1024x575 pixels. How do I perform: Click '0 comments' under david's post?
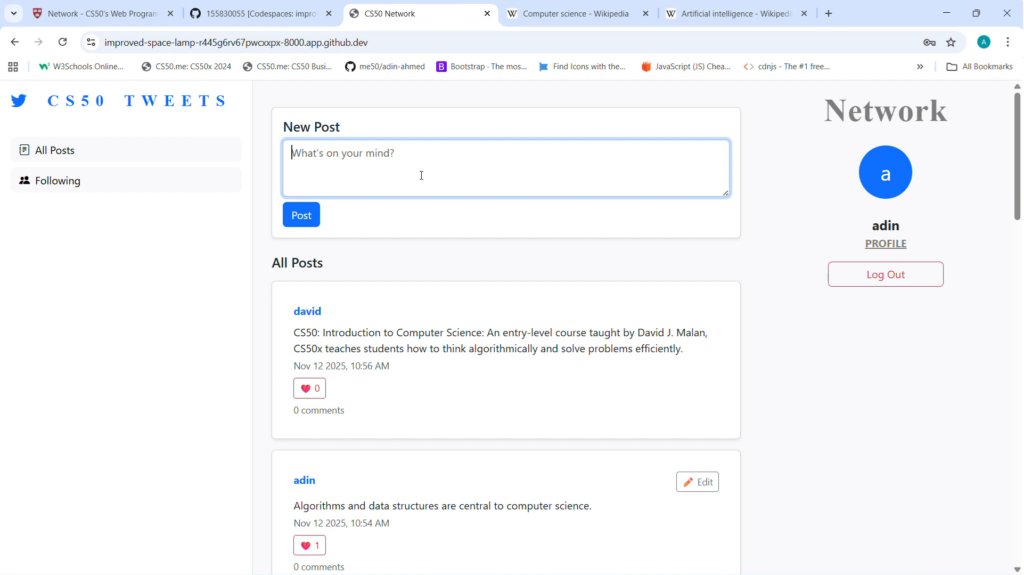click(319, 410)
